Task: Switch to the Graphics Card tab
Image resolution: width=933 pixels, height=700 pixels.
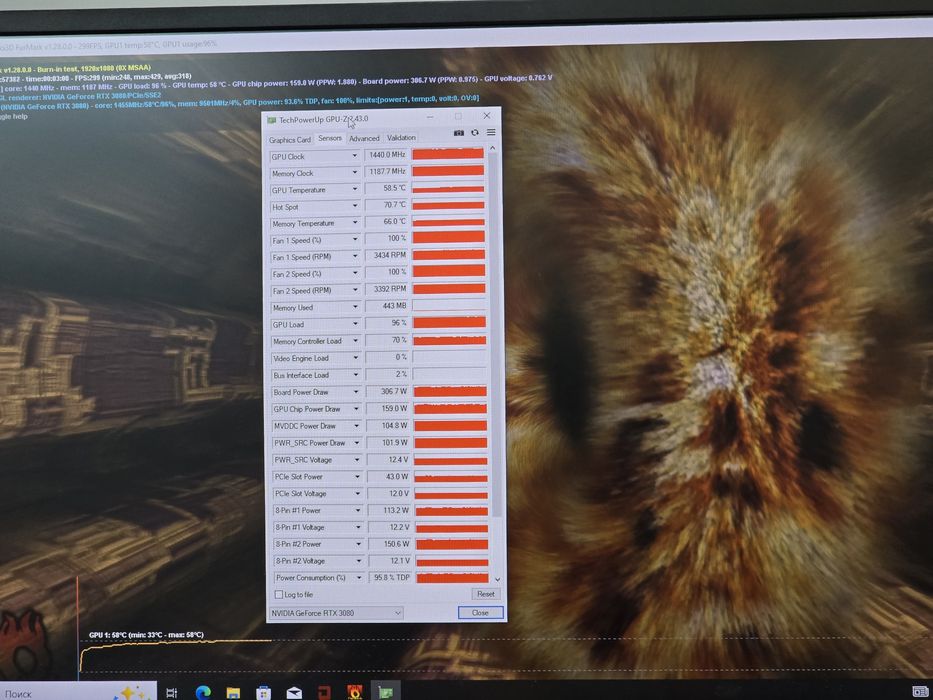Action: (290, 139)
